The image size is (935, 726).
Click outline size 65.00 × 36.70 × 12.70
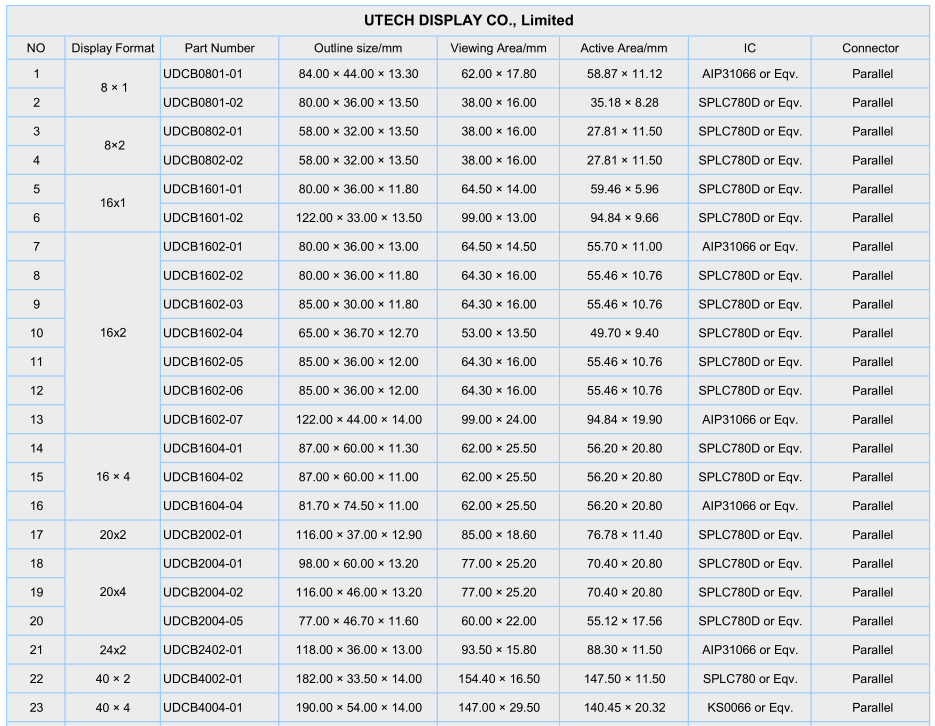tap(358, 333)
